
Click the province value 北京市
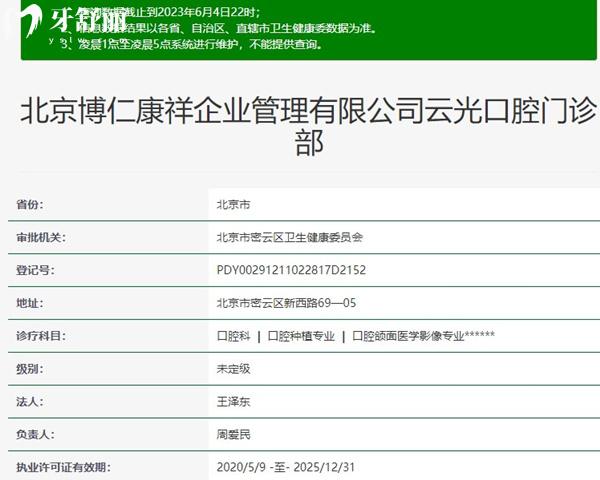coord(233,204)
